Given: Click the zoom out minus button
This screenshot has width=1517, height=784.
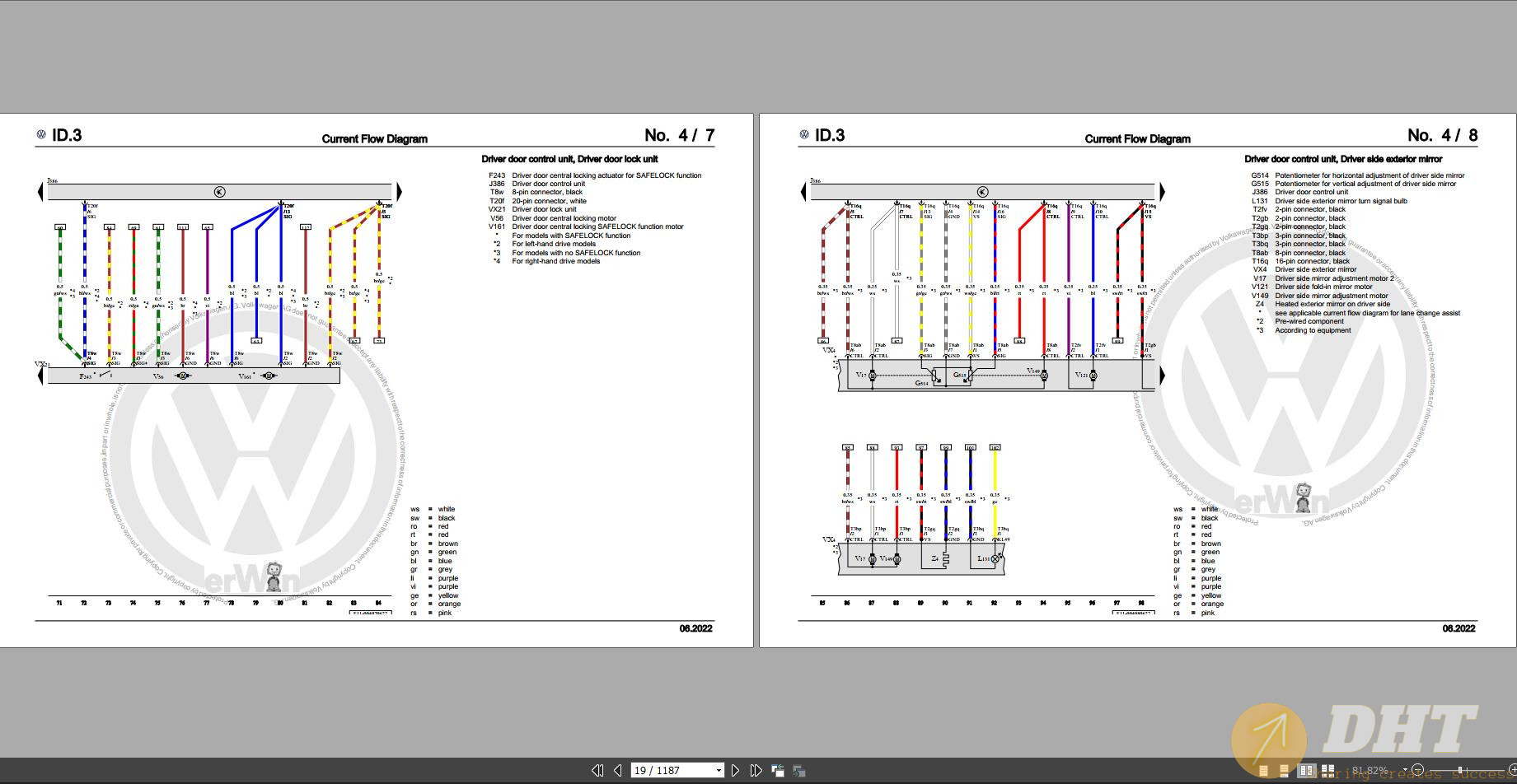Looking at the screenshot, I should tap(1417, 770).
